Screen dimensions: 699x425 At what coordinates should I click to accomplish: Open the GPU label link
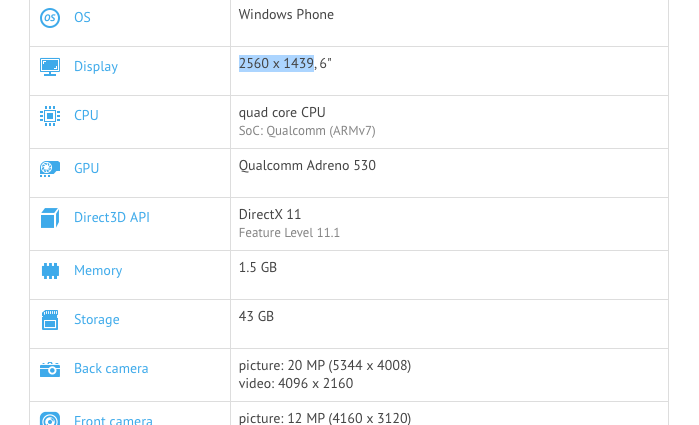click(x=87, y=168)
